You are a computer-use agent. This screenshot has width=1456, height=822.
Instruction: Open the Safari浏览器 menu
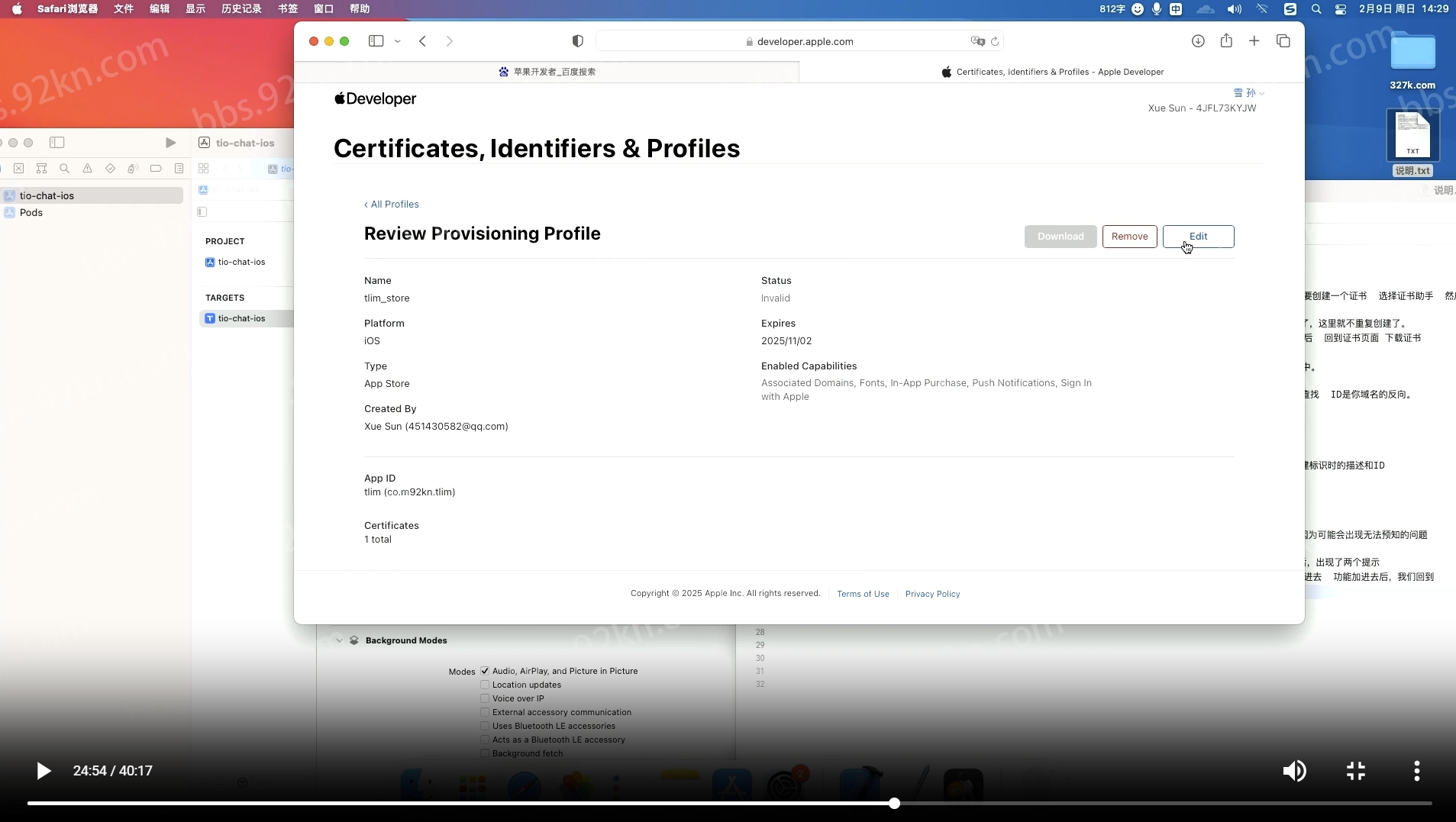(x=68, y=9)
